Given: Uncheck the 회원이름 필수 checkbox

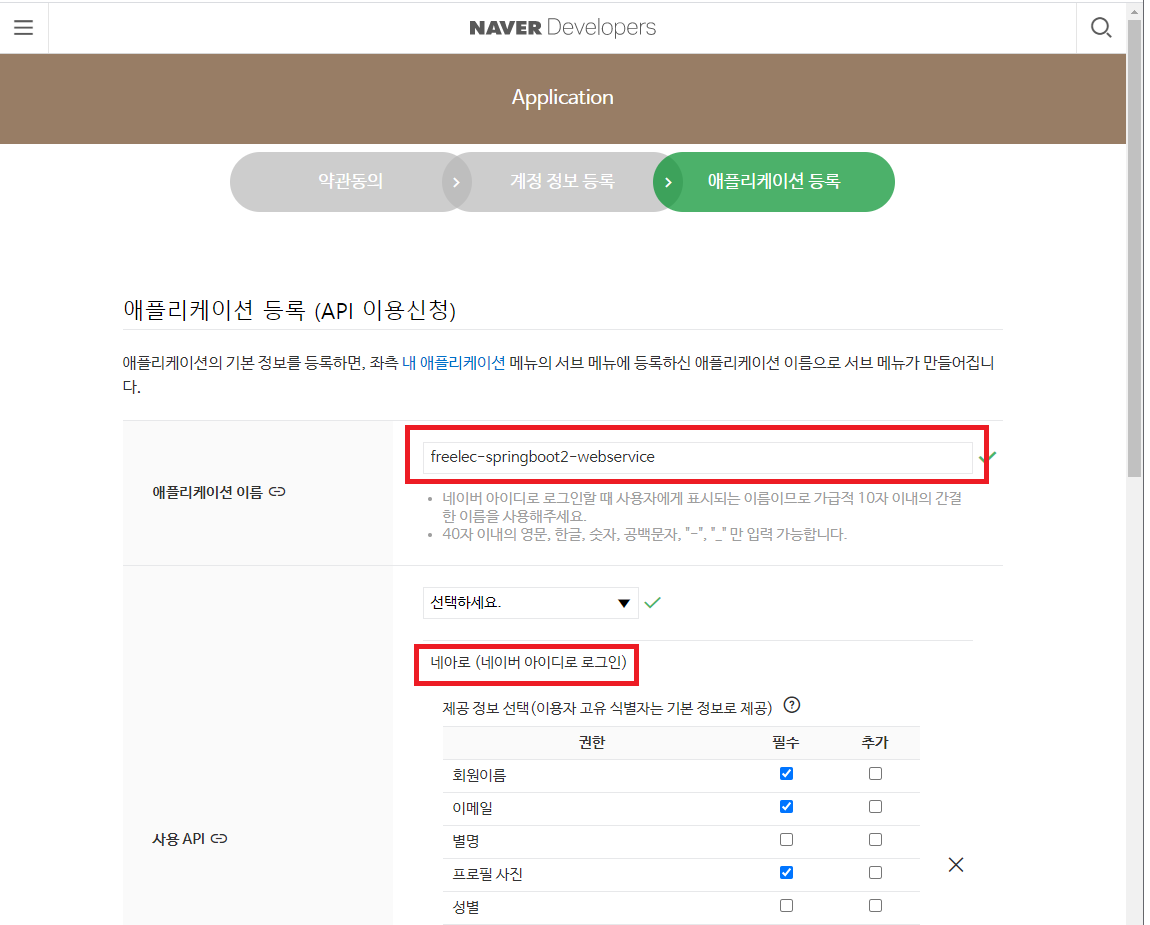Looking at the screenshot, I should pos(786,773).
